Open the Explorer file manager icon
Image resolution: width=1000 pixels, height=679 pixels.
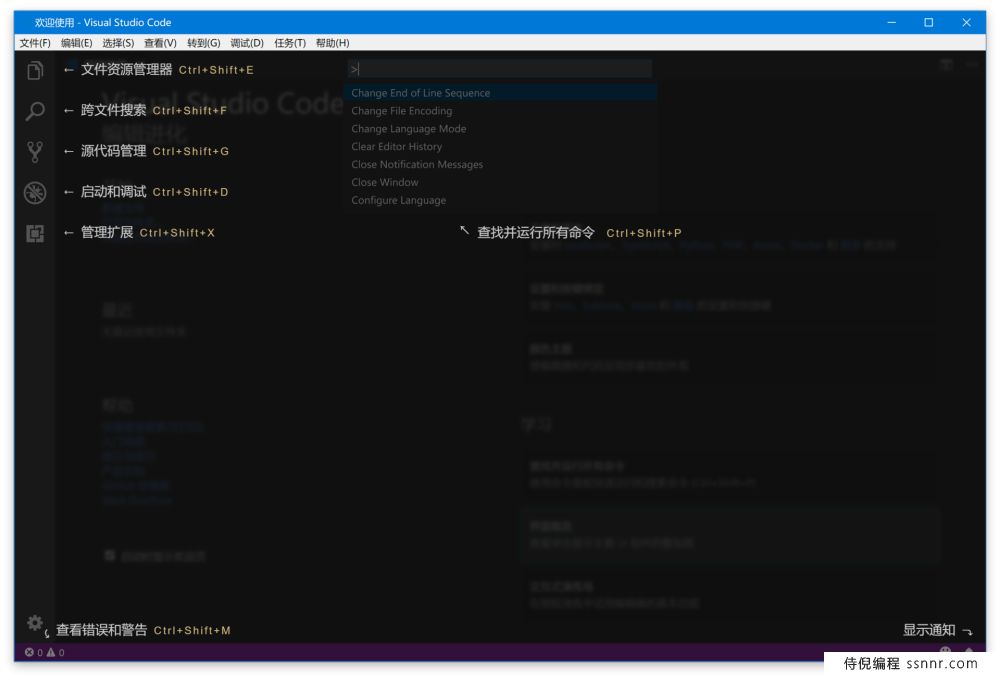(x=35, y=70)
